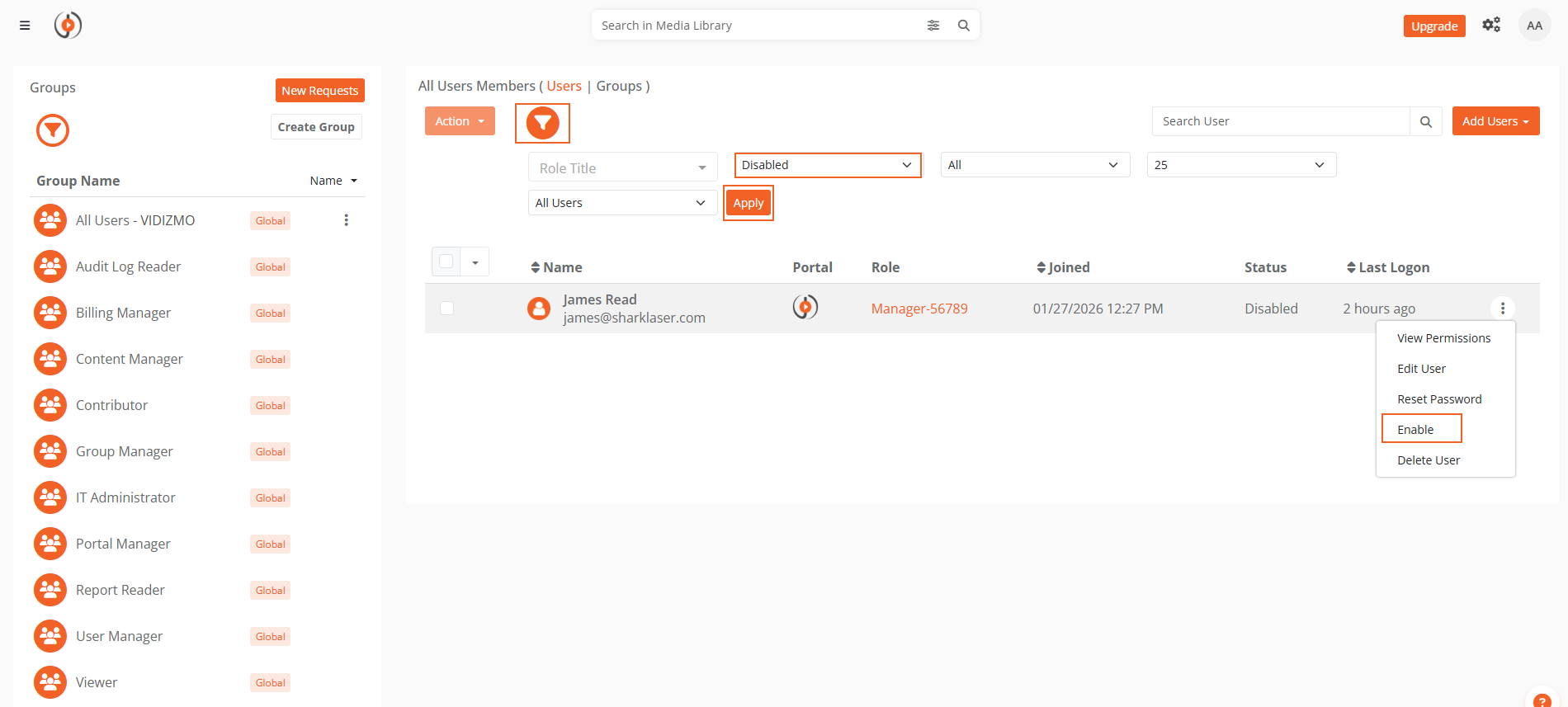Viewport: 1568px width, 707px height.
Task: Choose Reset Password from context menu
Action: click(x=1444, y=399)
